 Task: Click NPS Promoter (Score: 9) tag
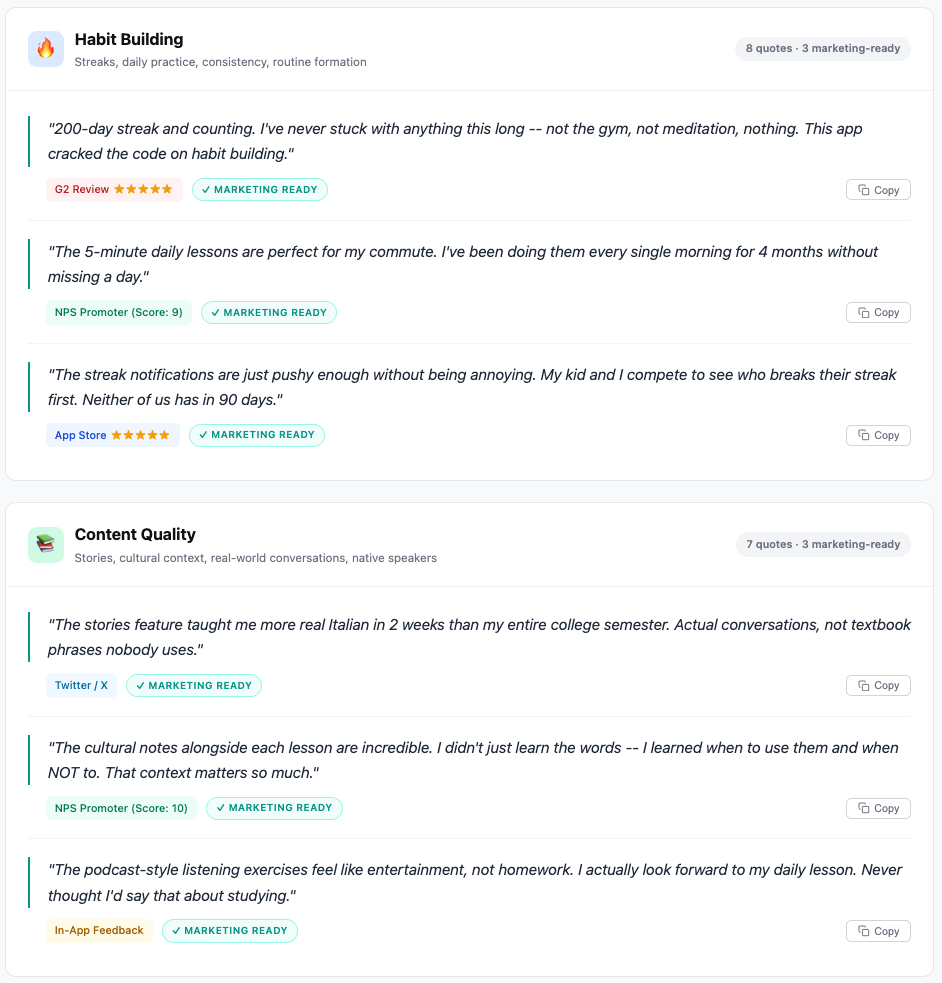(x=119, y=313)
